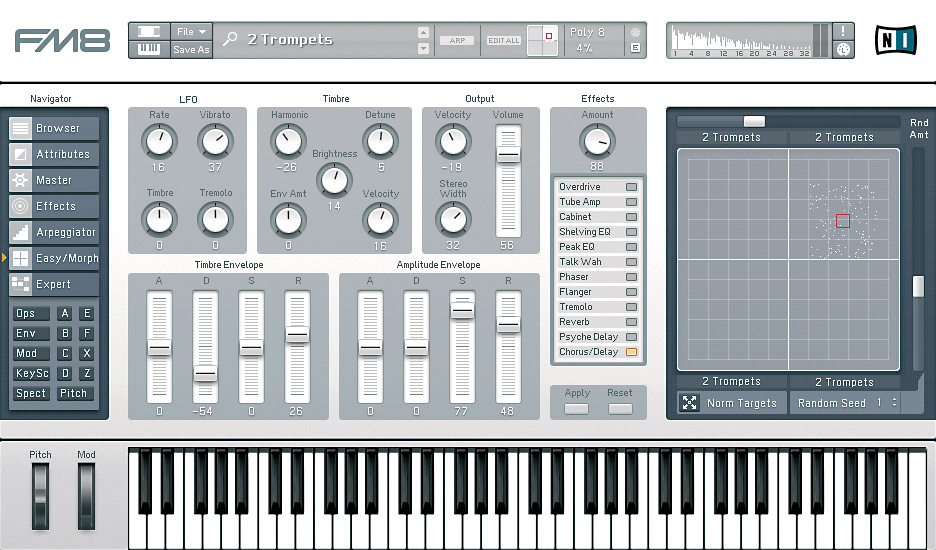Enable the Reverb effect
The height and width of the screenshot is (550, 936).
(631, 322)
